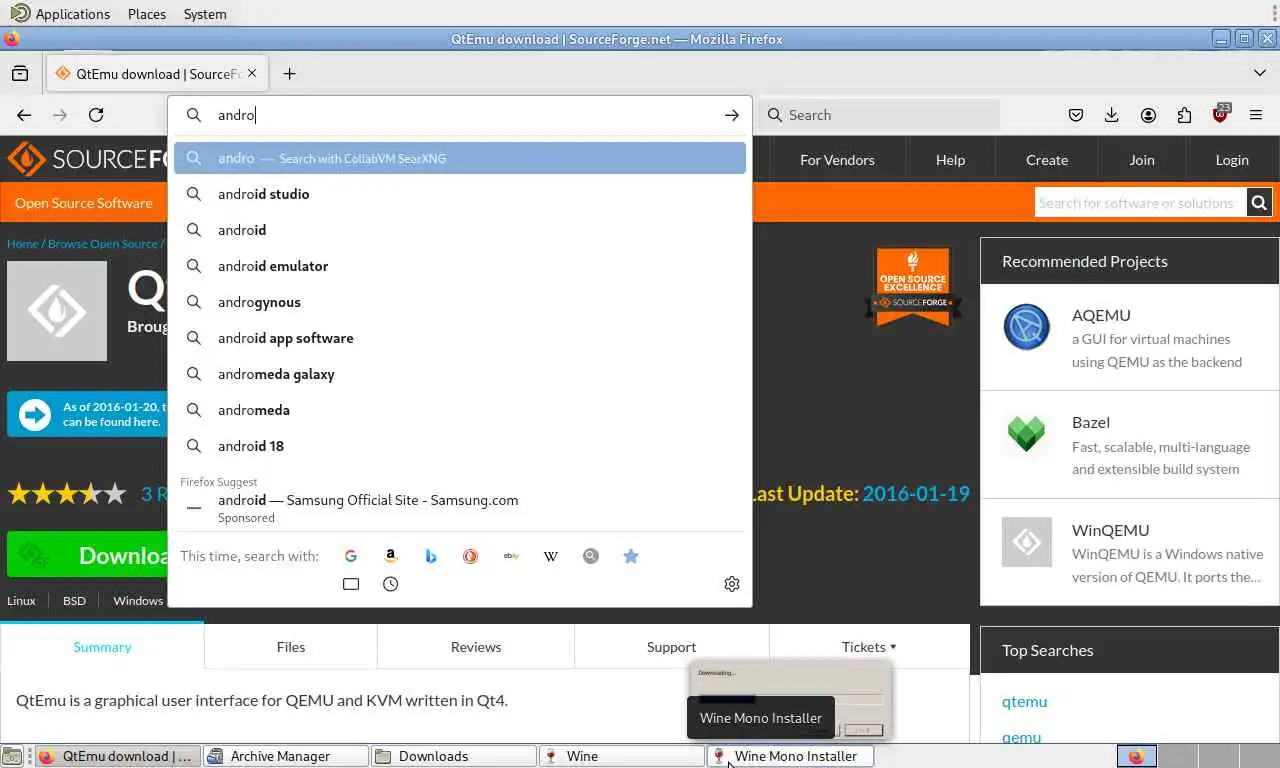The width and height of the screenshot is (1280, 768).
Task: Open the Open Source Software menu
Action: click(84, 203)
